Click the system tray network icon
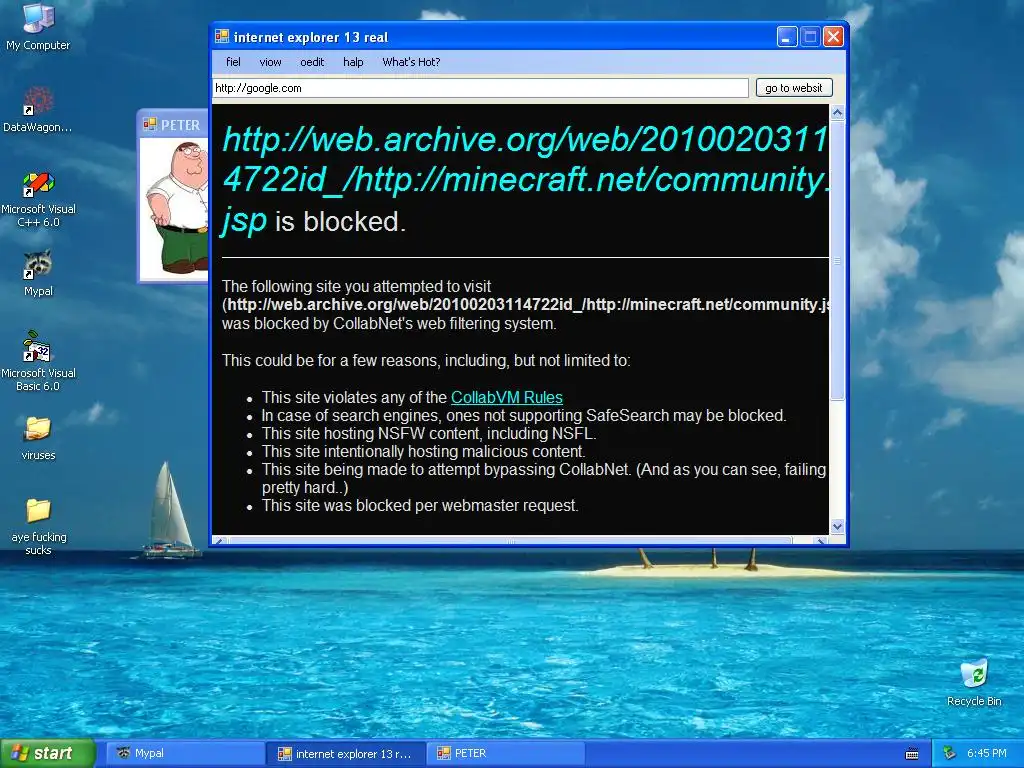The image size is (1024, 768). coord(950,753)
